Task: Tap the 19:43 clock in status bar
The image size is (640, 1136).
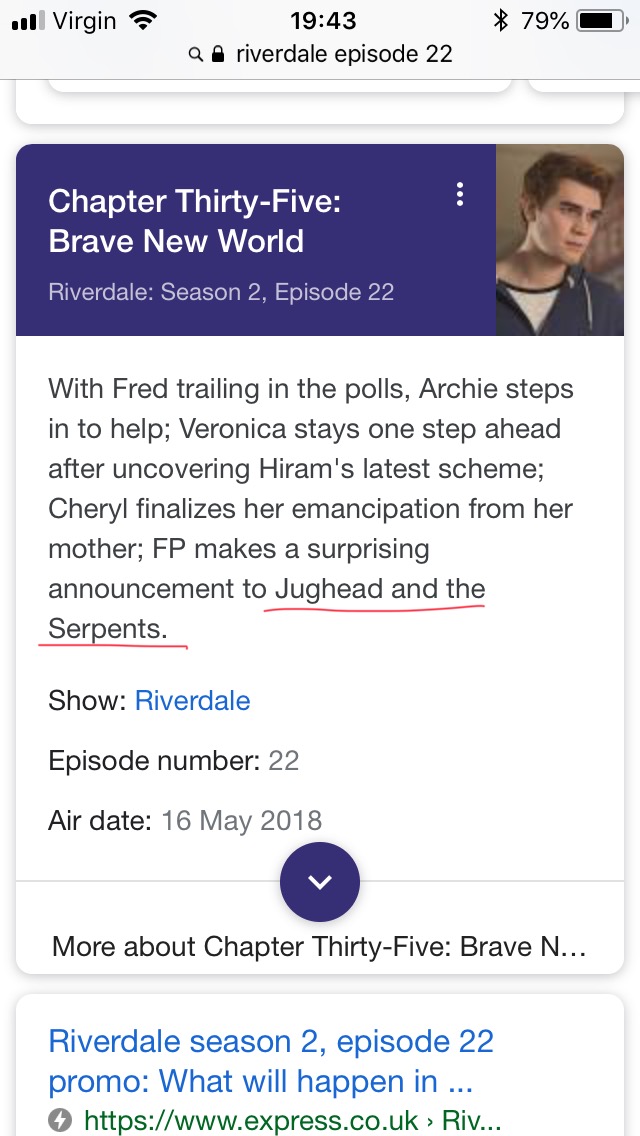Action: pos(325,20)
